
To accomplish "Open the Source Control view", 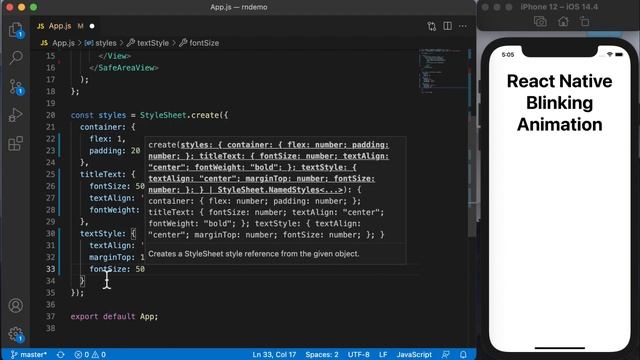I will click(x=16, y=87).
